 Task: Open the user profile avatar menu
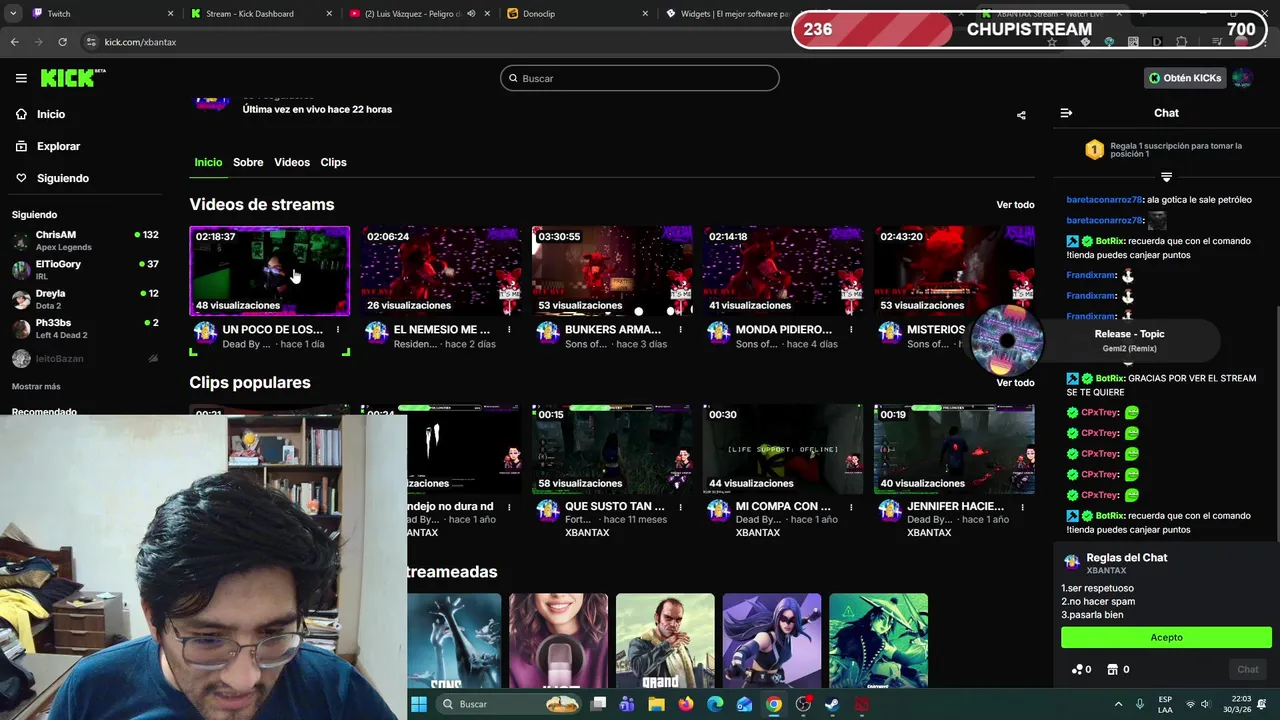tap(1242, 78)
